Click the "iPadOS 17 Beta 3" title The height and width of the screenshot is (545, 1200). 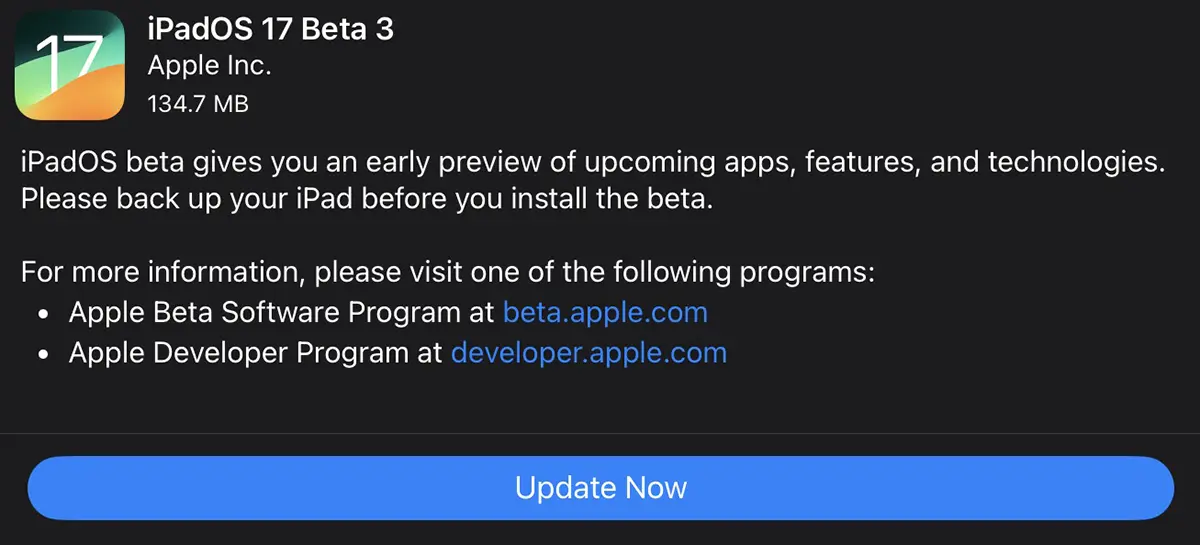270,30
